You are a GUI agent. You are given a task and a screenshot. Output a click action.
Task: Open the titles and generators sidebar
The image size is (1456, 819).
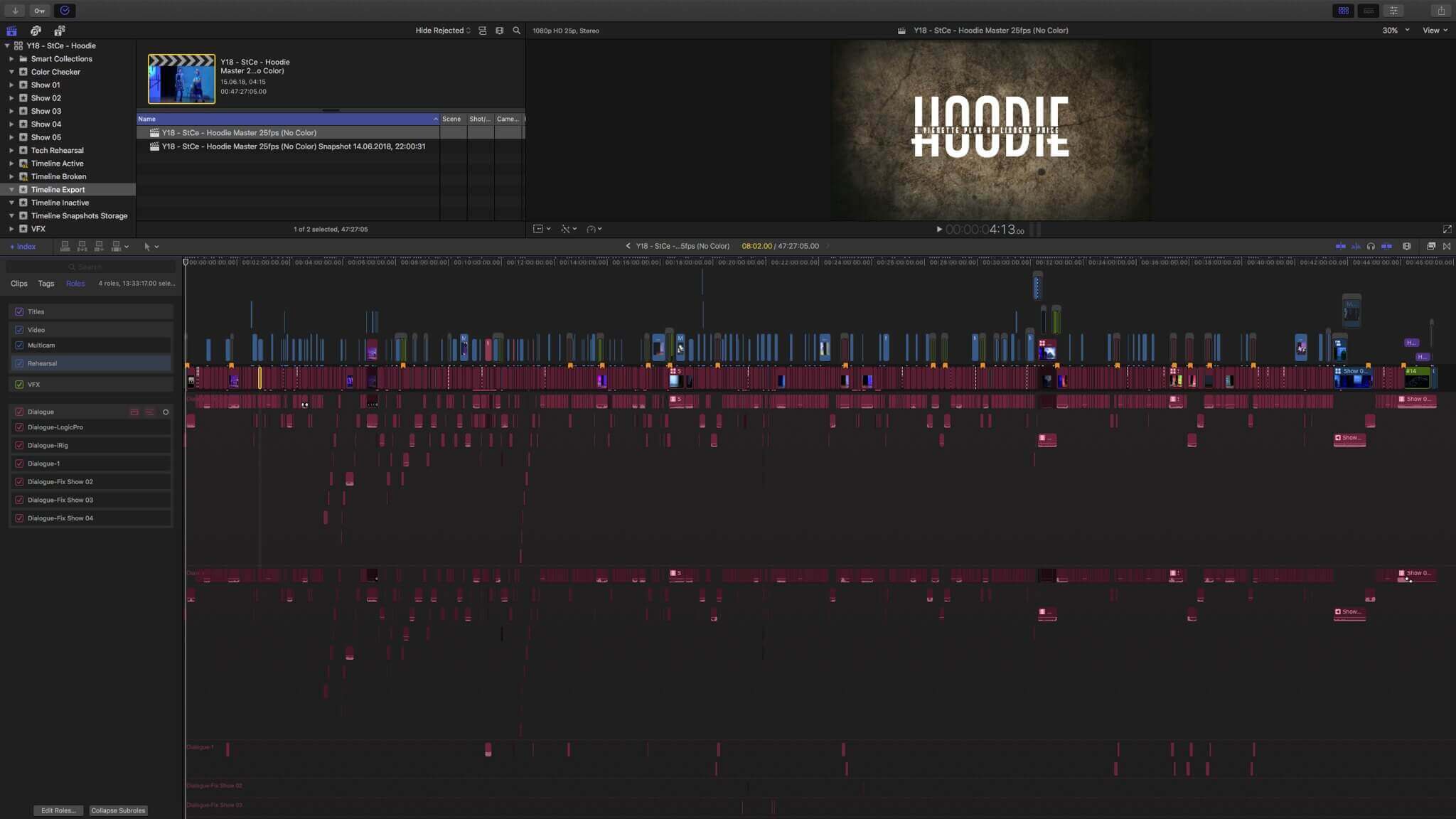coord(60,31)
